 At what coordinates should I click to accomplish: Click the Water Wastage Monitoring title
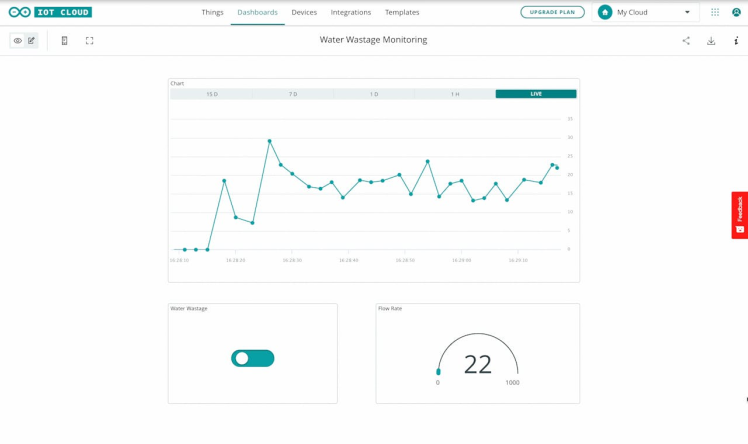tap(374, 40)
